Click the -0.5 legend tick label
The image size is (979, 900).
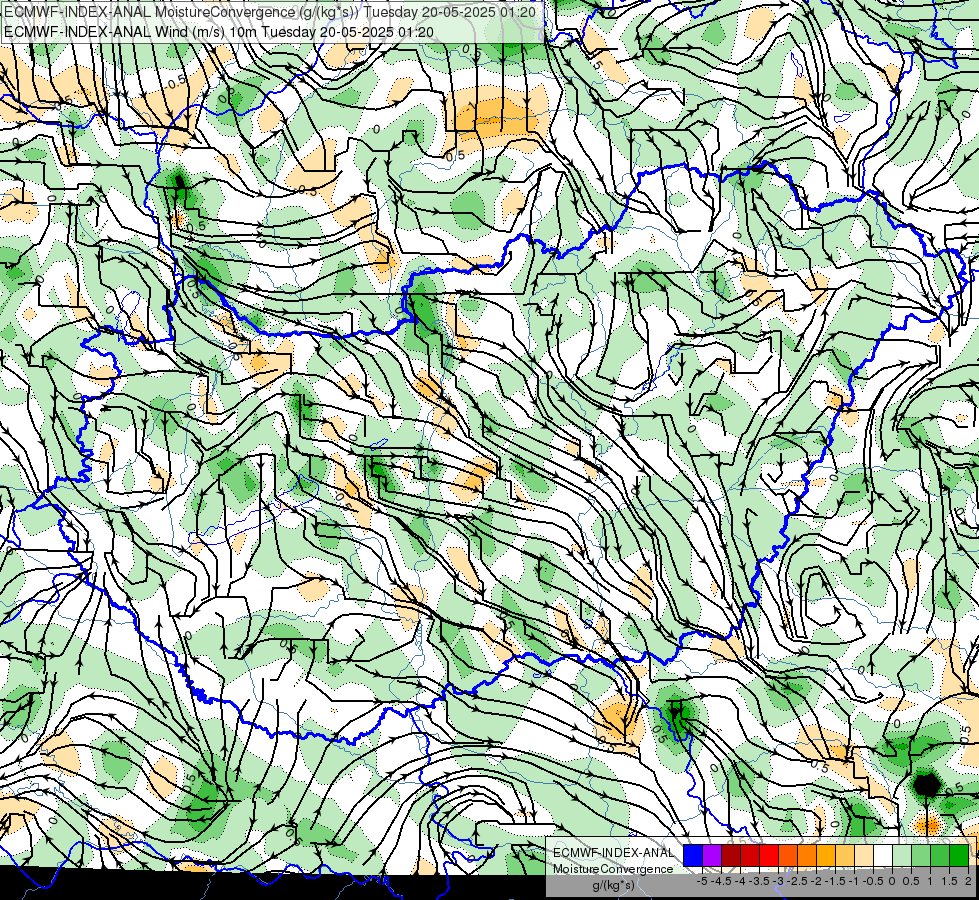click(873, 881)
